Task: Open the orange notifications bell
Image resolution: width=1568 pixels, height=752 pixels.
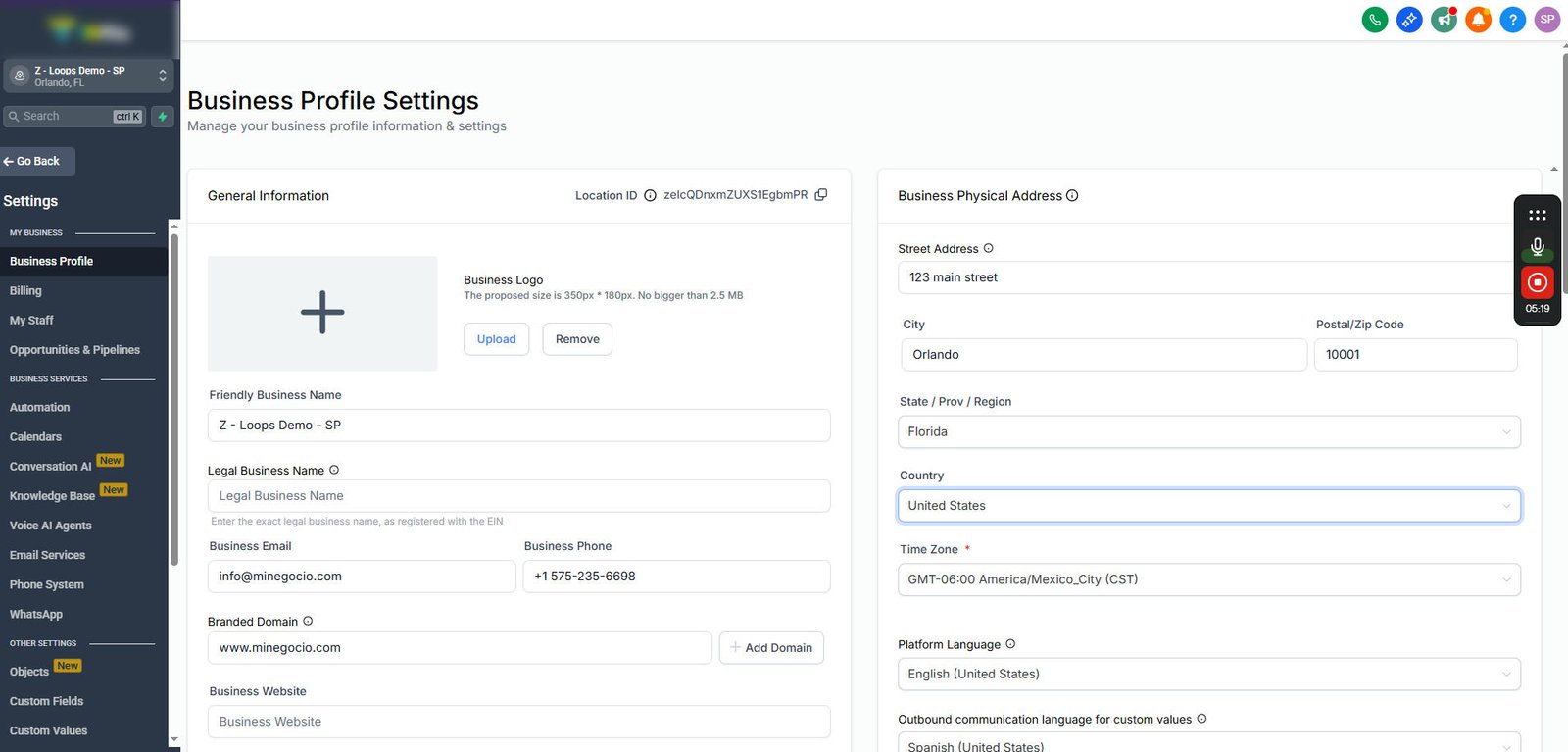Action: tap(1478, 19)
